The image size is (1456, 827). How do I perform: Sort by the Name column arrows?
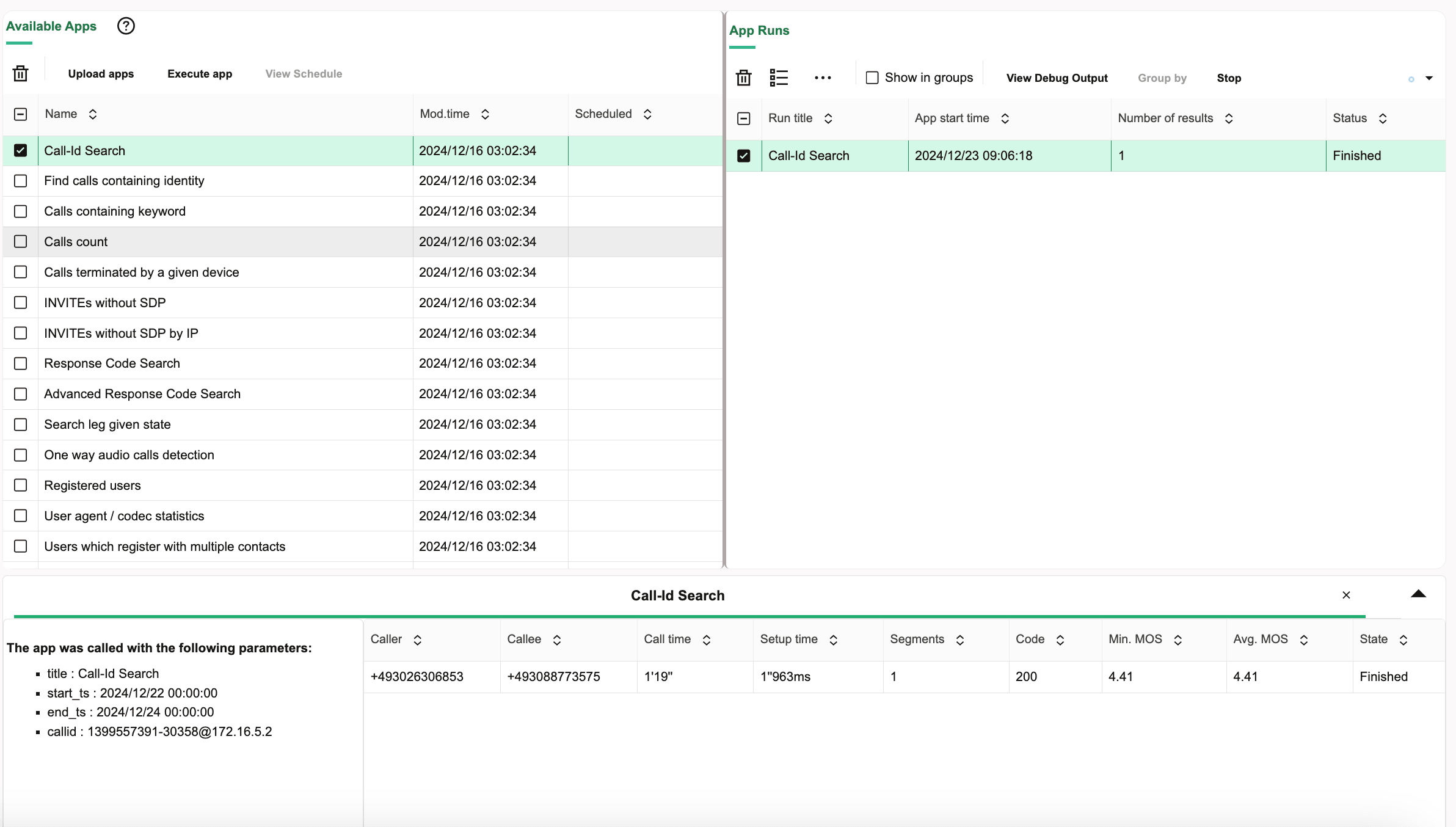[x=93, y=114]
